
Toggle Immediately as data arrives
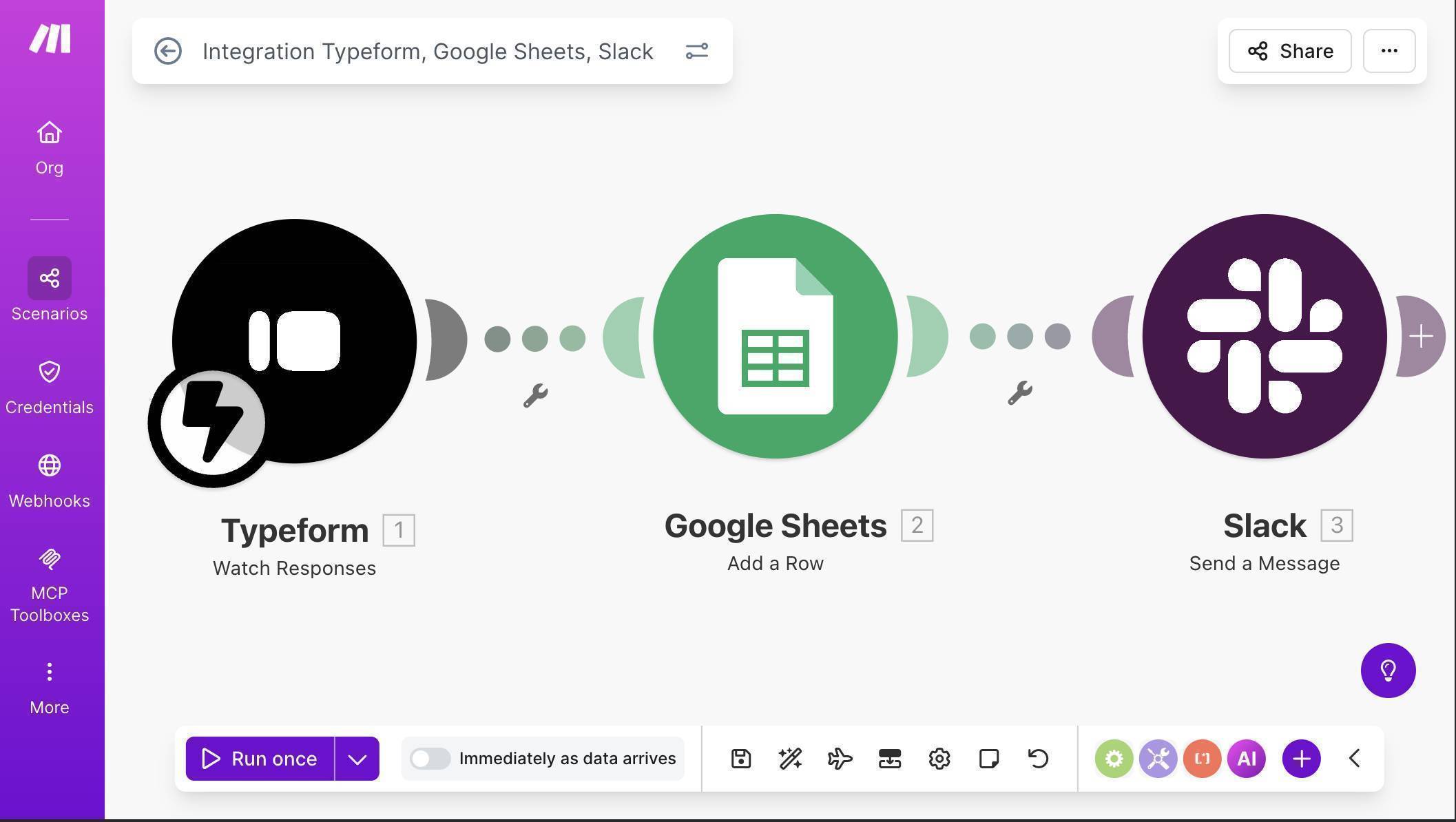430,759
